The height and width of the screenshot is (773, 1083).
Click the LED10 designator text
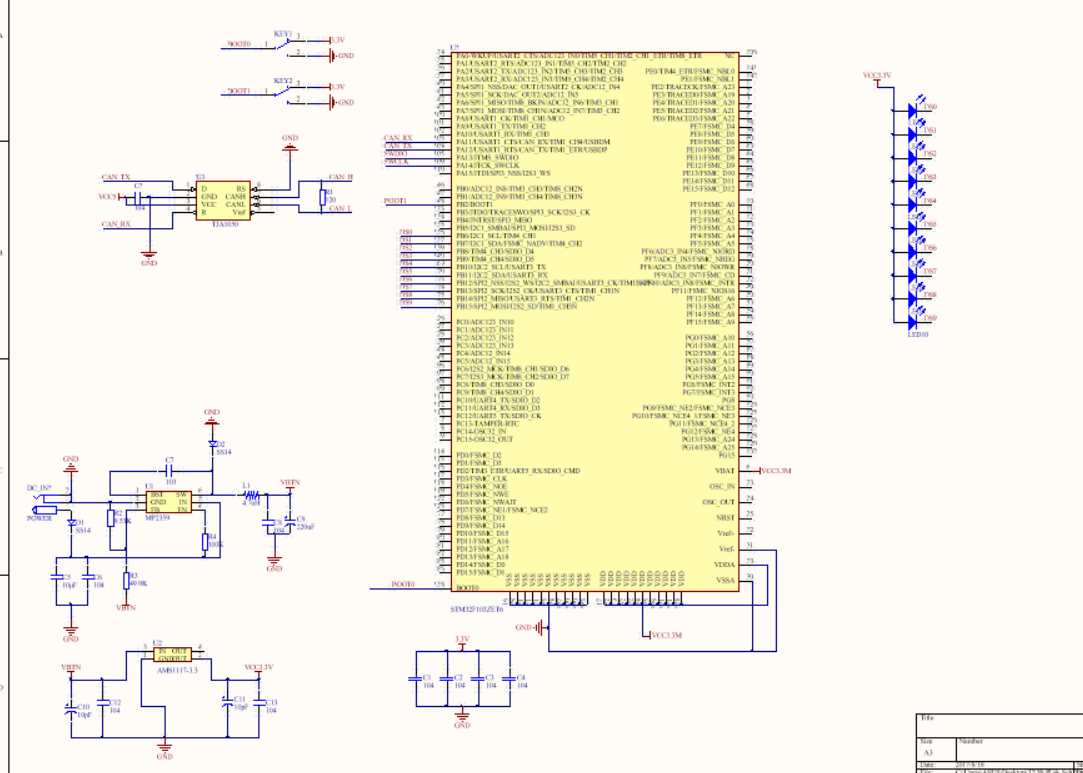point(918,334)
